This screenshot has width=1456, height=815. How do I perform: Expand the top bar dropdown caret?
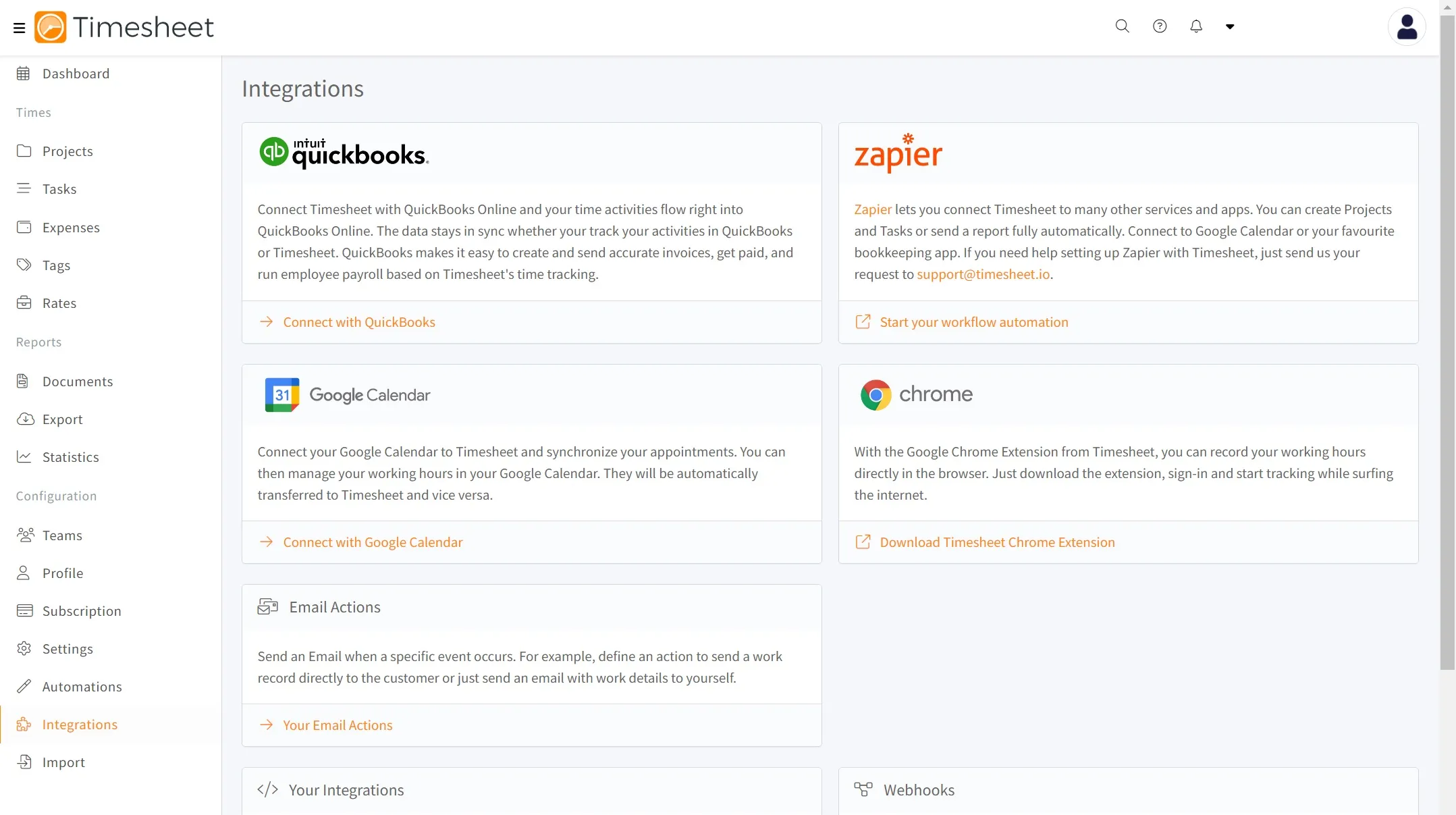tap(1230, 27)
